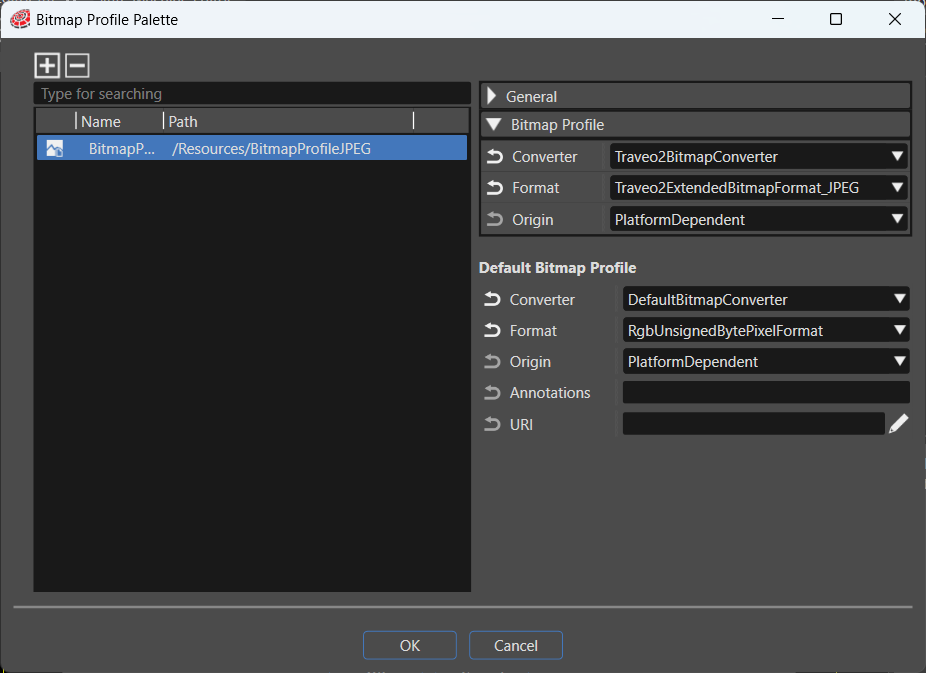Image resolution: width=926 pixels, height=673 pixels.
Task: Reset Default Bitmap Profile Converter revert arrow
Action: tap(492, 299)
